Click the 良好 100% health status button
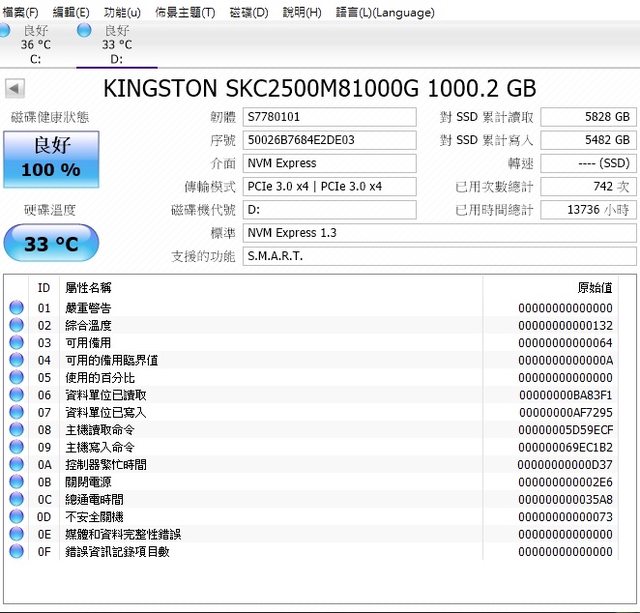 (x=51, y=159)
